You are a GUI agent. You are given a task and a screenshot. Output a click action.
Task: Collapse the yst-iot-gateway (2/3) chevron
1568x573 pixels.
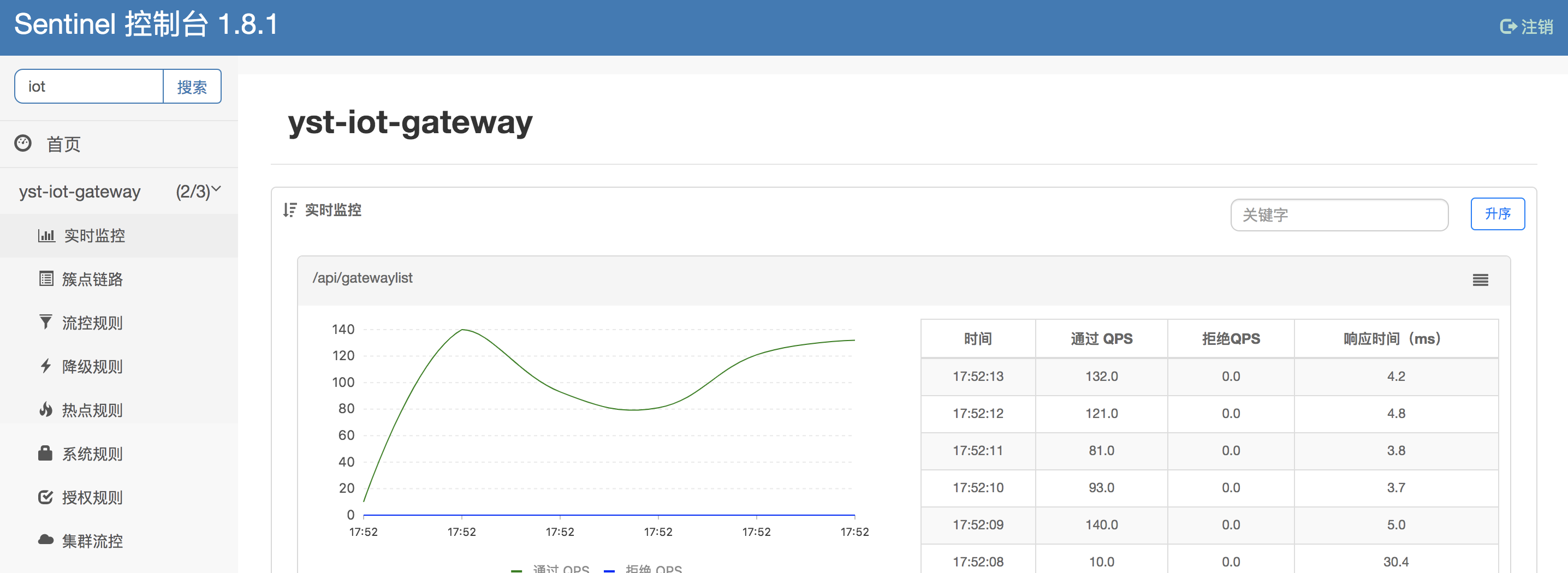tap(216, 189)
